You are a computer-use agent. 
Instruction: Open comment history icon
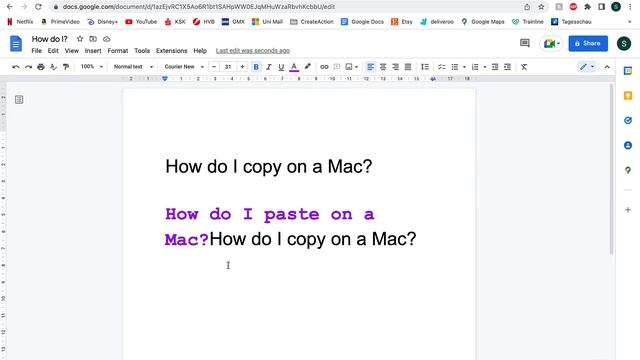[x=524, y=43]
